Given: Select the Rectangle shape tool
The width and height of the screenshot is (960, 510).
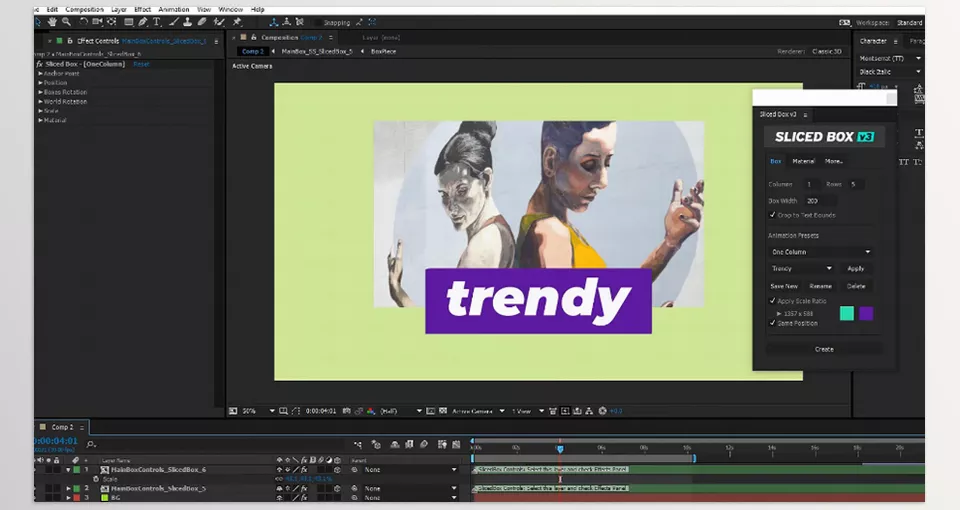Looking at the screenshot, I should click(x=128, y=21).
